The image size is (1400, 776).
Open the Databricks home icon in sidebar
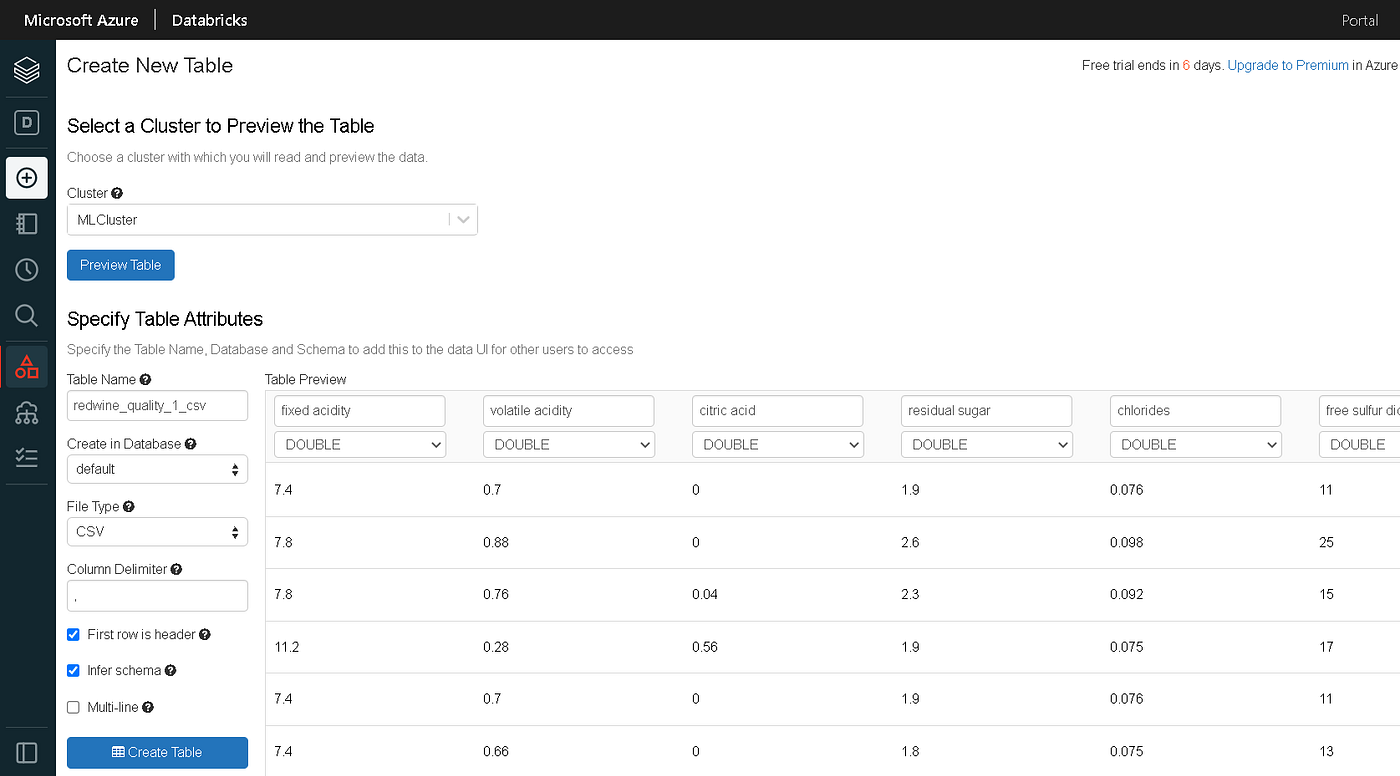click(x=26, y=70)
